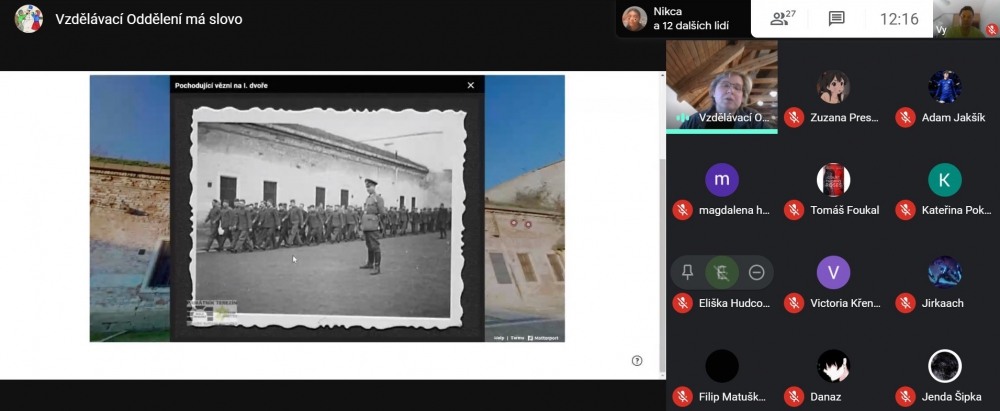
Task: Remove Eliška Hudcová with the minus circle icon
Action: click(x=756, y=273)
